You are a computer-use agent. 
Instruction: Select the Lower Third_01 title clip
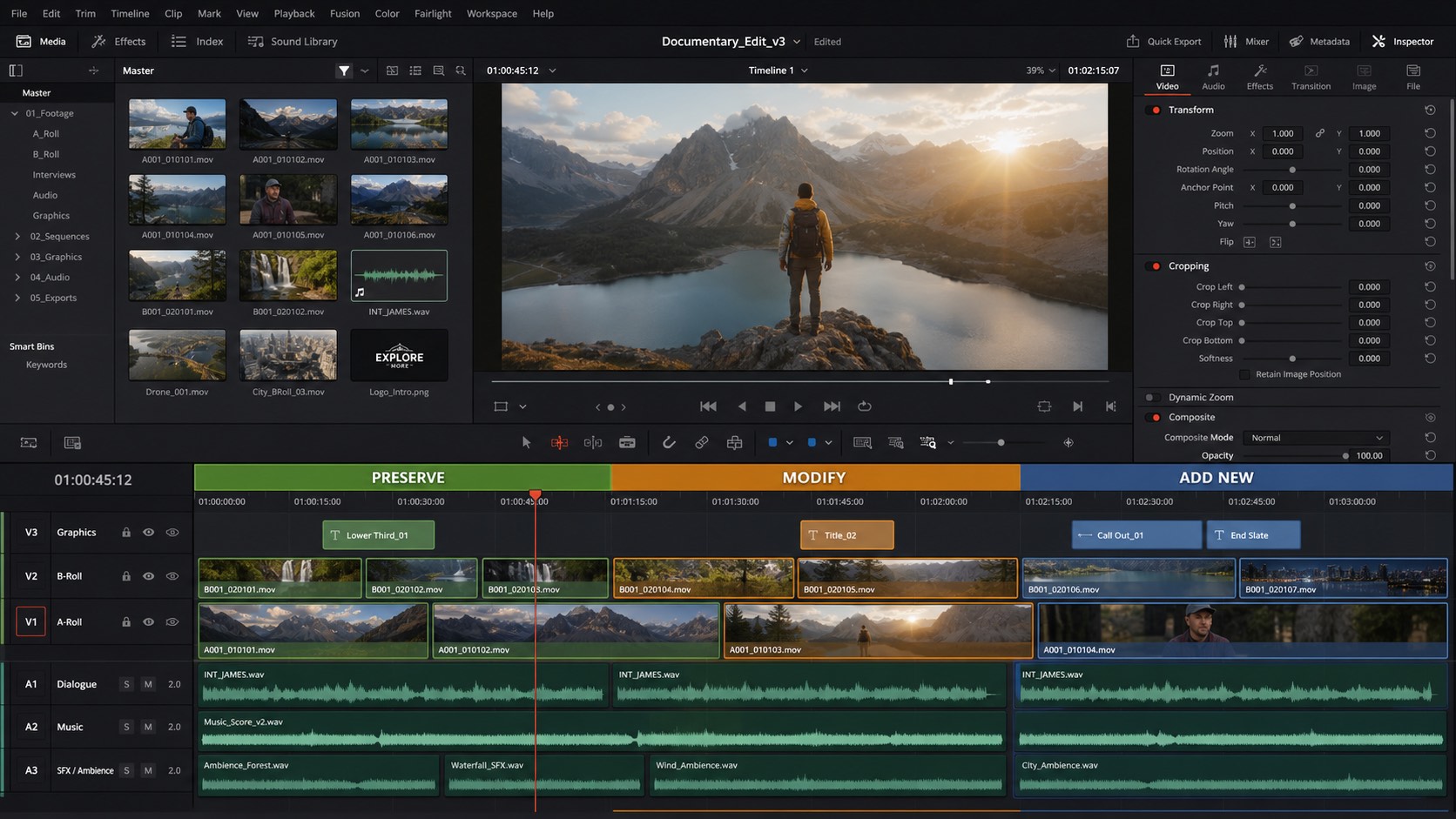tap(378, 535)
